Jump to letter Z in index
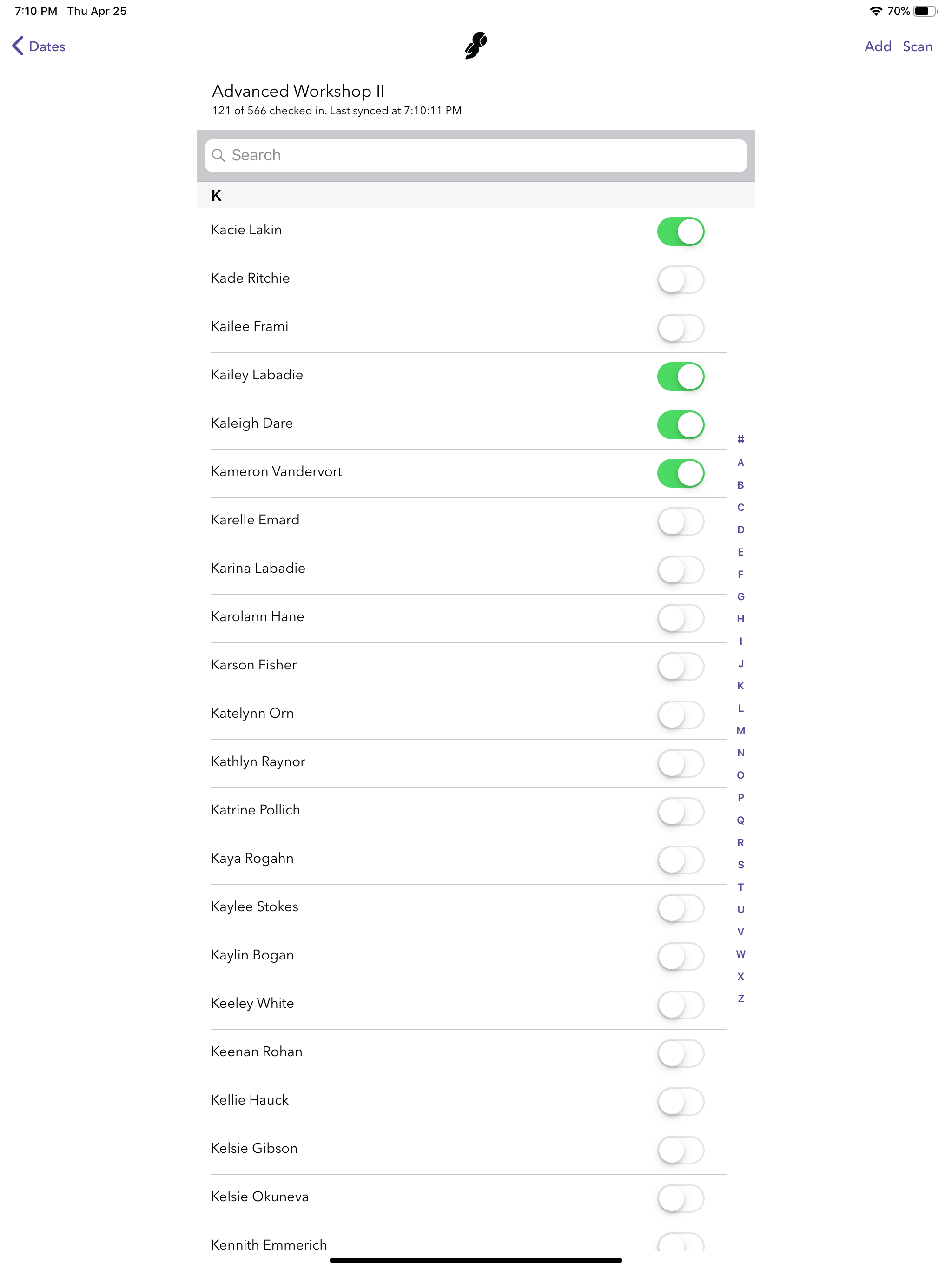This screenshot has width=952, height=1270. click(x=740, y=999)
